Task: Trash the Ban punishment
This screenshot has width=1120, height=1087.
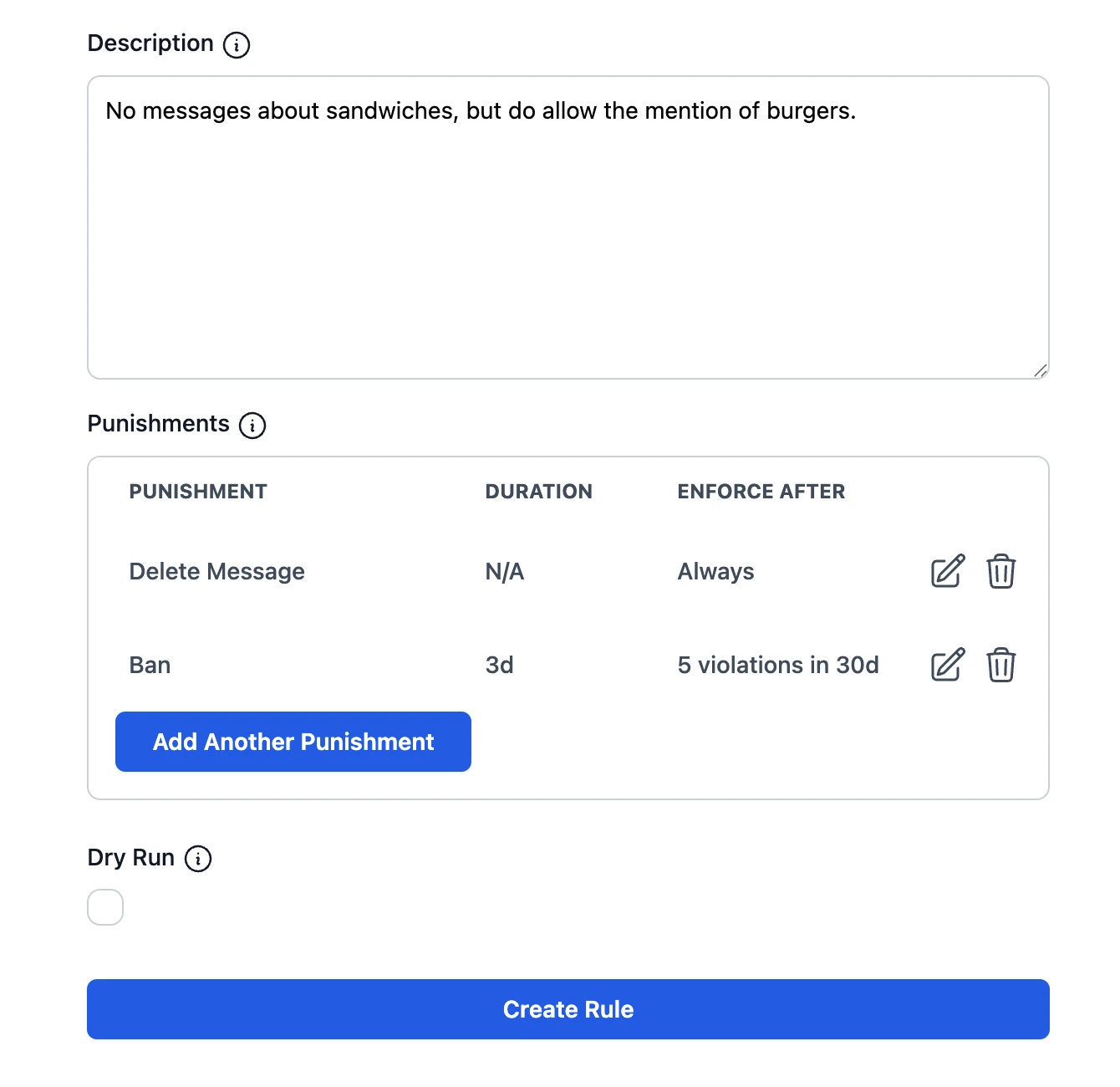Action: click(1000, 666)
